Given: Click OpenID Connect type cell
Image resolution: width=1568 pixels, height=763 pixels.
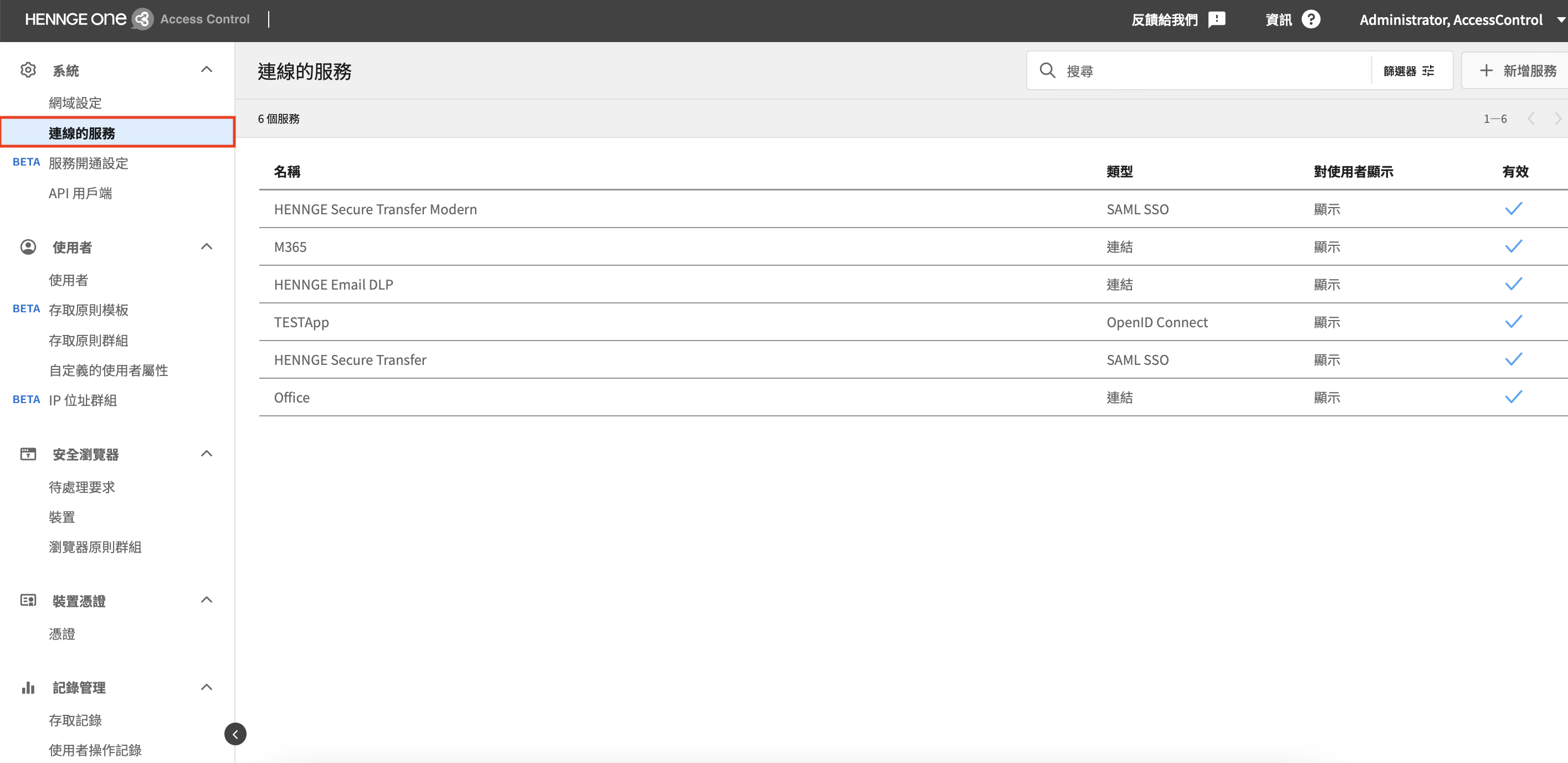Looking at the screenshot, I should point(1156,322).
